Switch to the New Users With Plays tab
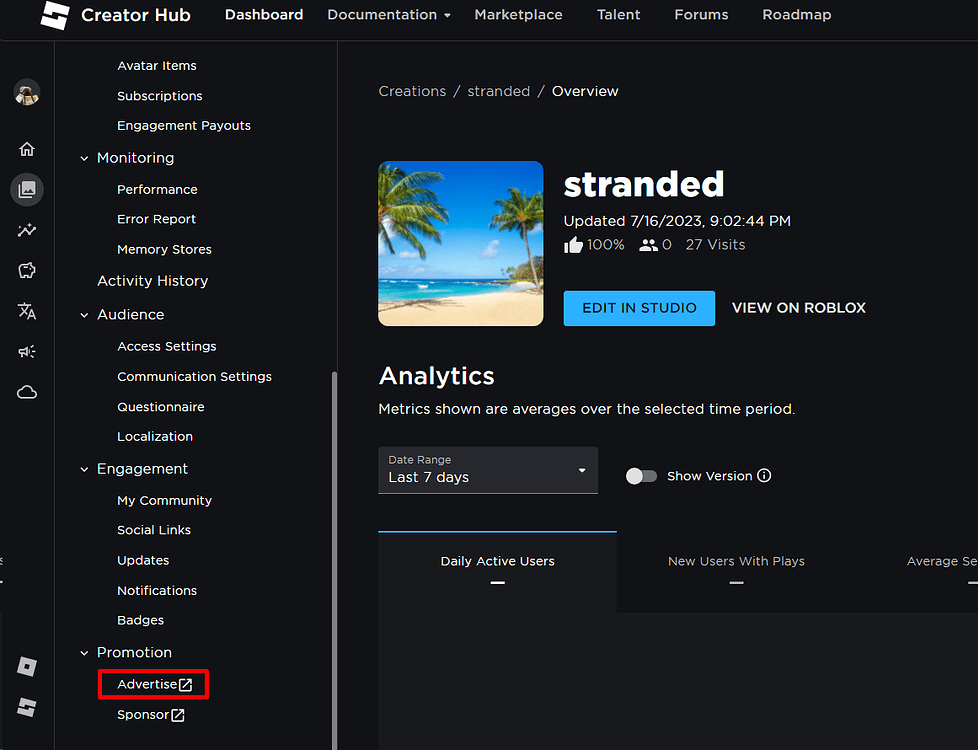This screenshot has width=978, height=750. (x=736, y=561)
